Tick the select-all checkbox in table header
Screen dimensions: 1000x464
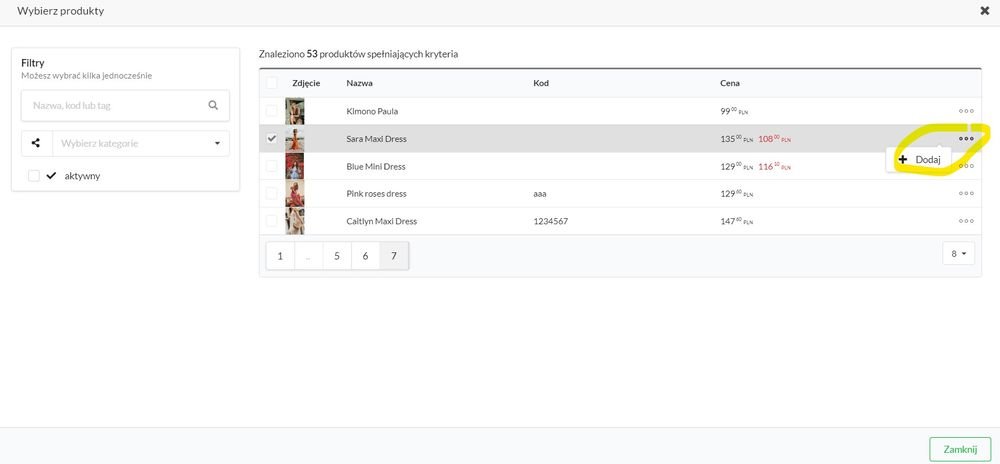272,83
